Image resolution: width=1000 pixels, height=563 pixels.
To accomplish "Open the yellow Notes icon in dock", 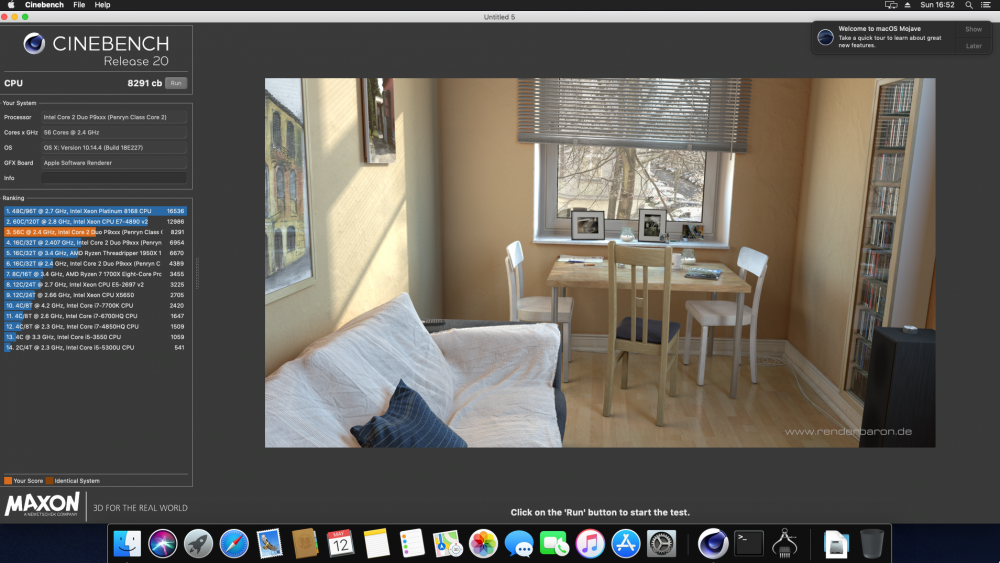I will [x=376, y=544].
